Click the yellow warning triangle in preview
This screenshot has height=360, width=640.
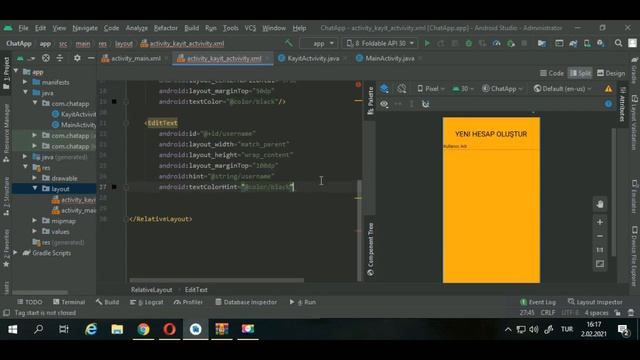tap(608, 89)
